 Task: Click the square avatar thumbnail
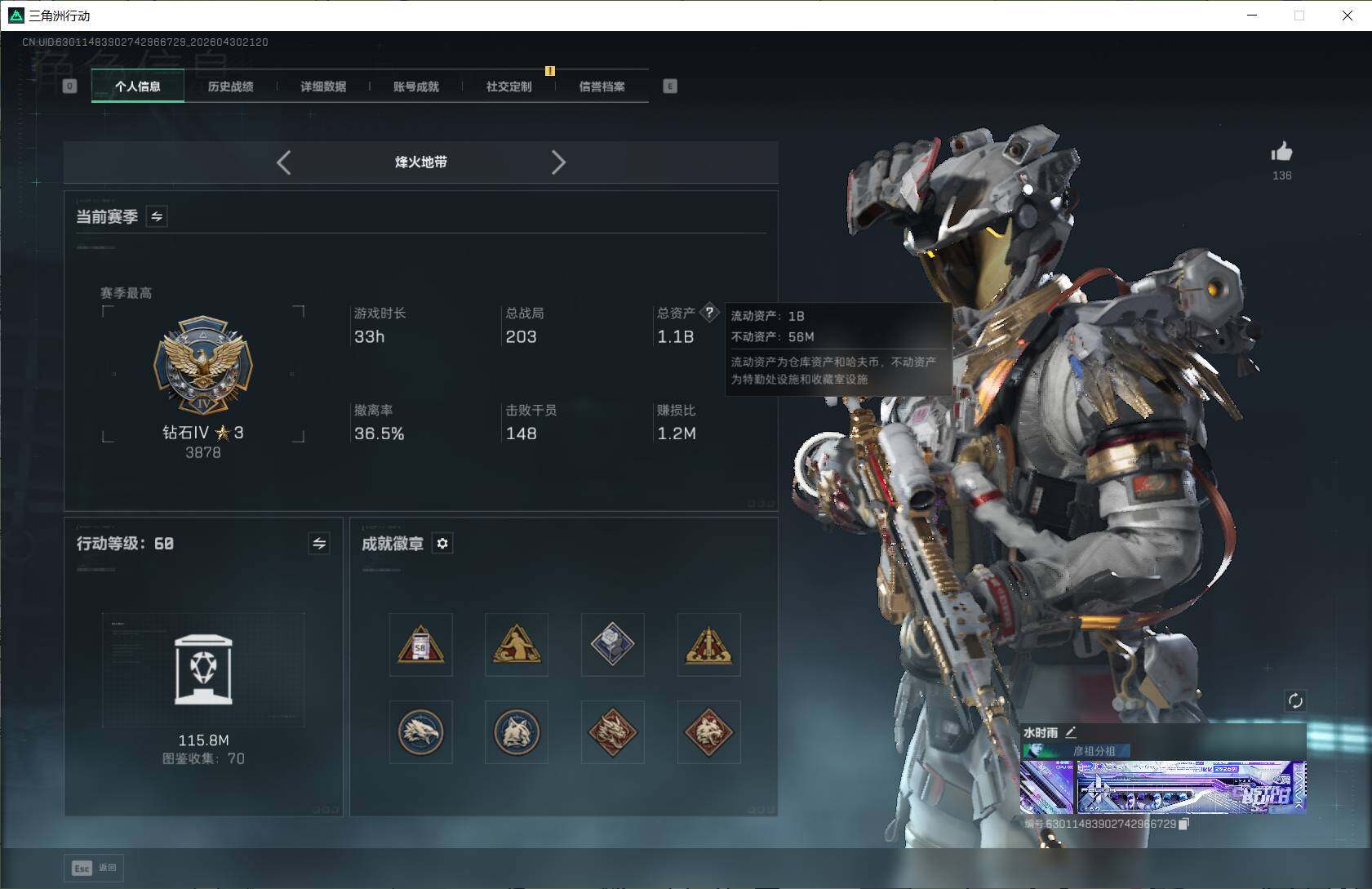click(x=1047, y=788)
